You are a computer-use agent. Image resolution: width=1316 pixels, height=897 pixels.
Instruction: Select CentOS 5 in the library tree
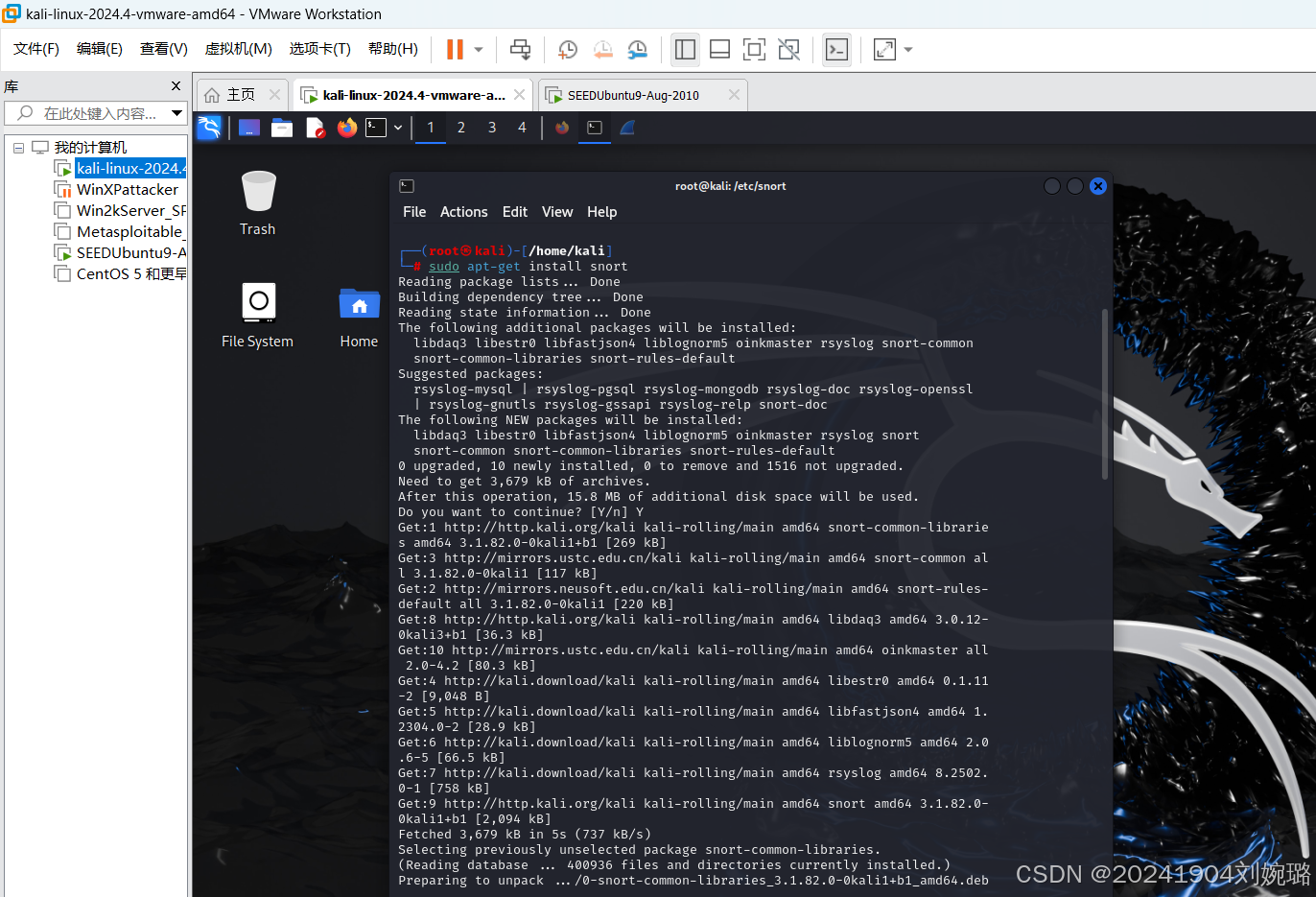point(120,274)
